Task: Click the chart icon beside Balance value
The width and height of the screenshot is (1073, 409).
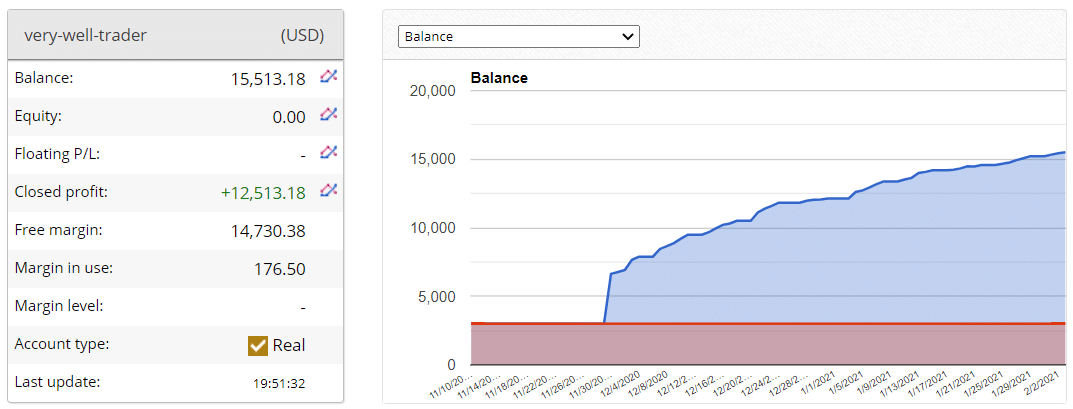Action: pos(328,77)
